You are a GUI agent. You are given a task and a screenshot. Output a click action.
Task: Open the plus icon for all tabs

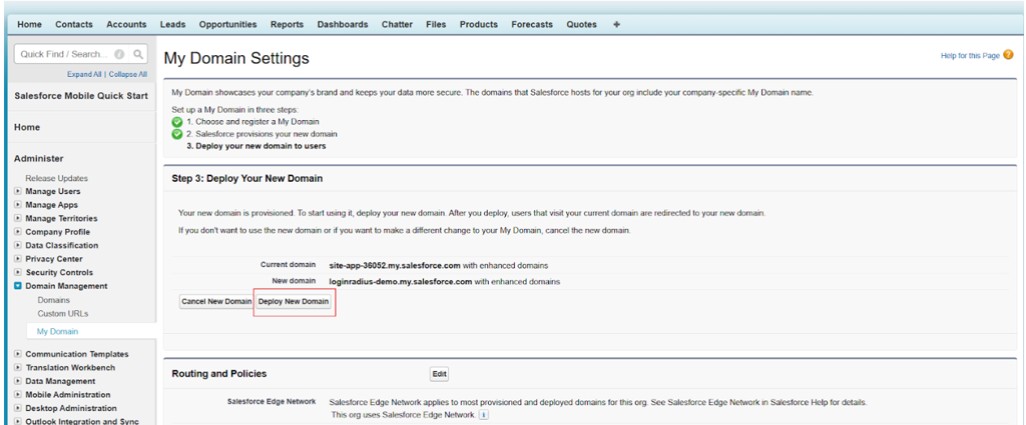pyautogui.click(x=616, y=24)
